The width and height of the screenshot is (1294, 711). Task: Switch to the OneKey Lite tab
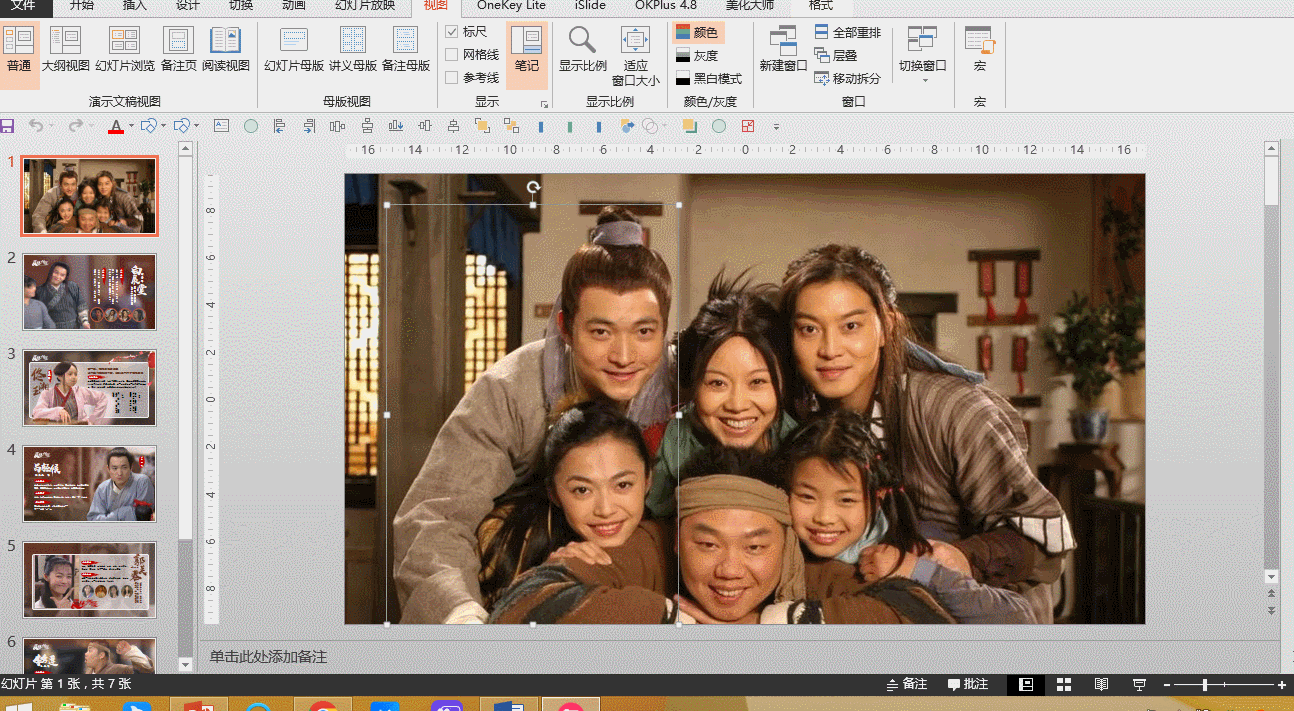coord(511,5)
